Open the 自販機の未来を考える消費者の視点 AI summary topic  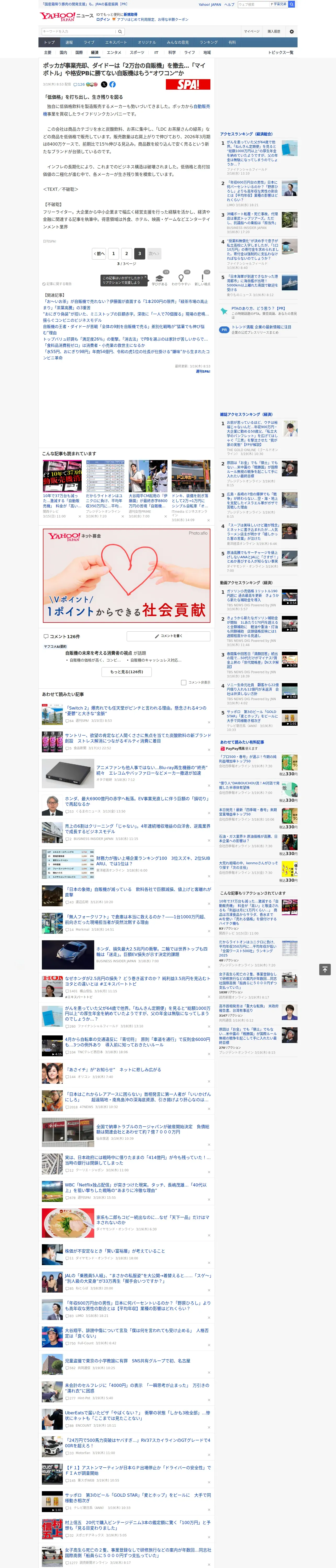[105, 653]
